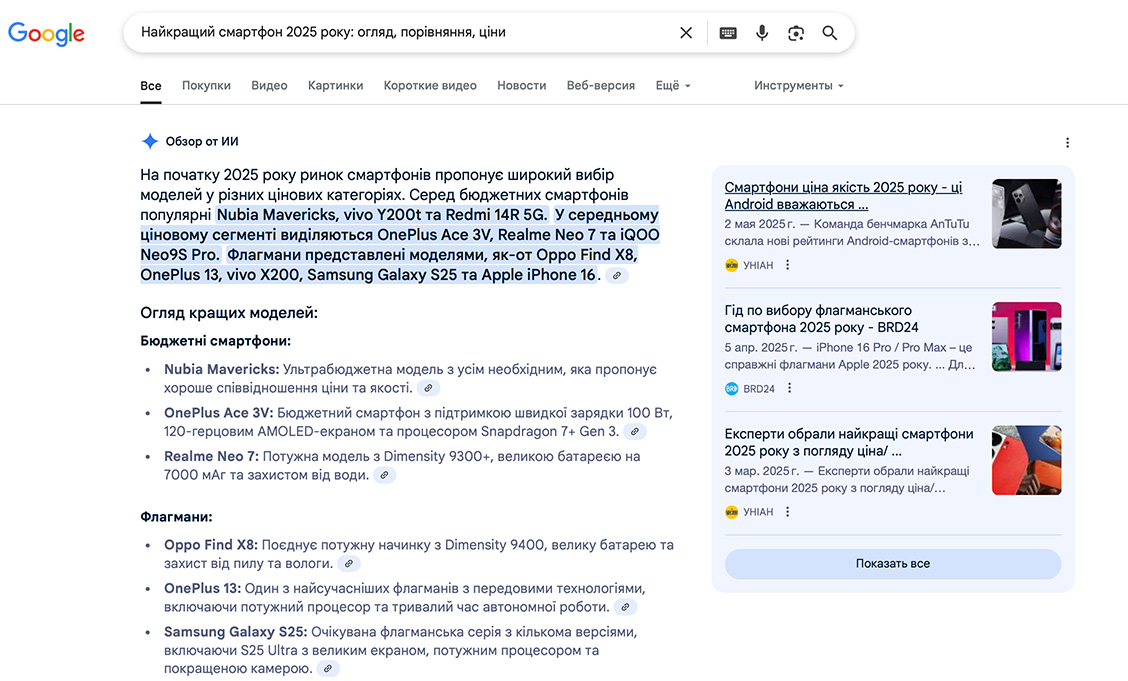Click the 'Oppo Find X8:' bullet title
1128x681 pixels.
(x=211, y=545)
